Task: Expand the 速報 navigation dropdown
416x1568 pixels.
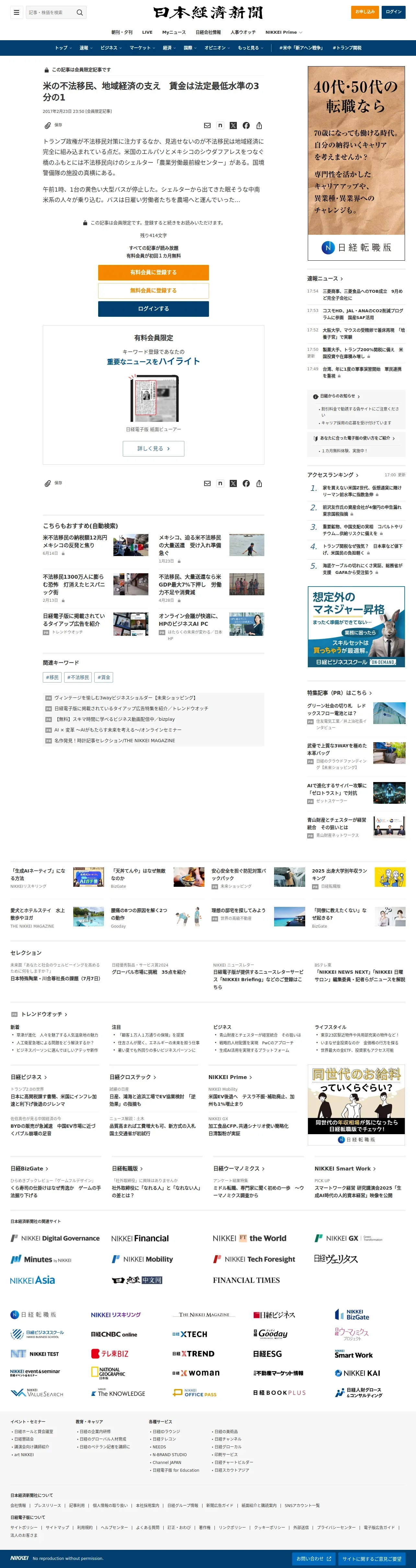Action: click(86, 47)
